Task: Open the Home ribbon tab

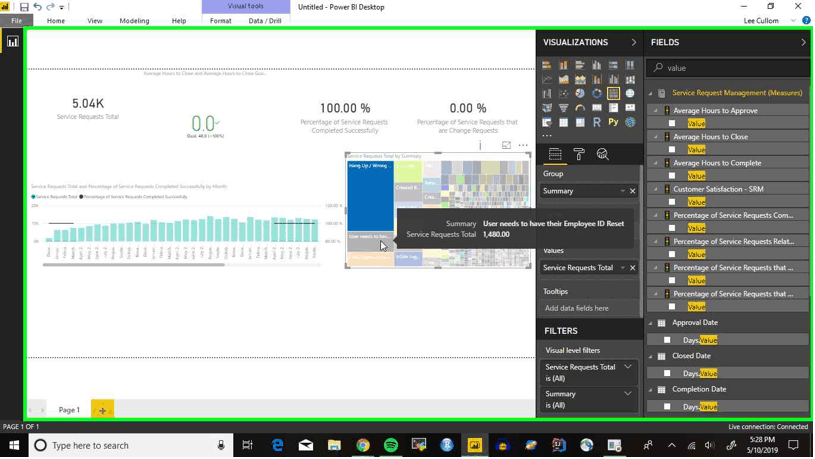Action: tap(56, 21)
